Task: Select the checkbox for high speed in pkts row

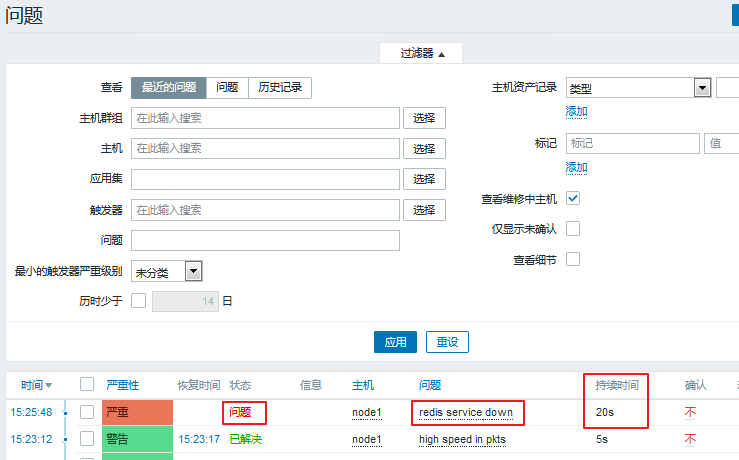Action: [x=87, y=439]
